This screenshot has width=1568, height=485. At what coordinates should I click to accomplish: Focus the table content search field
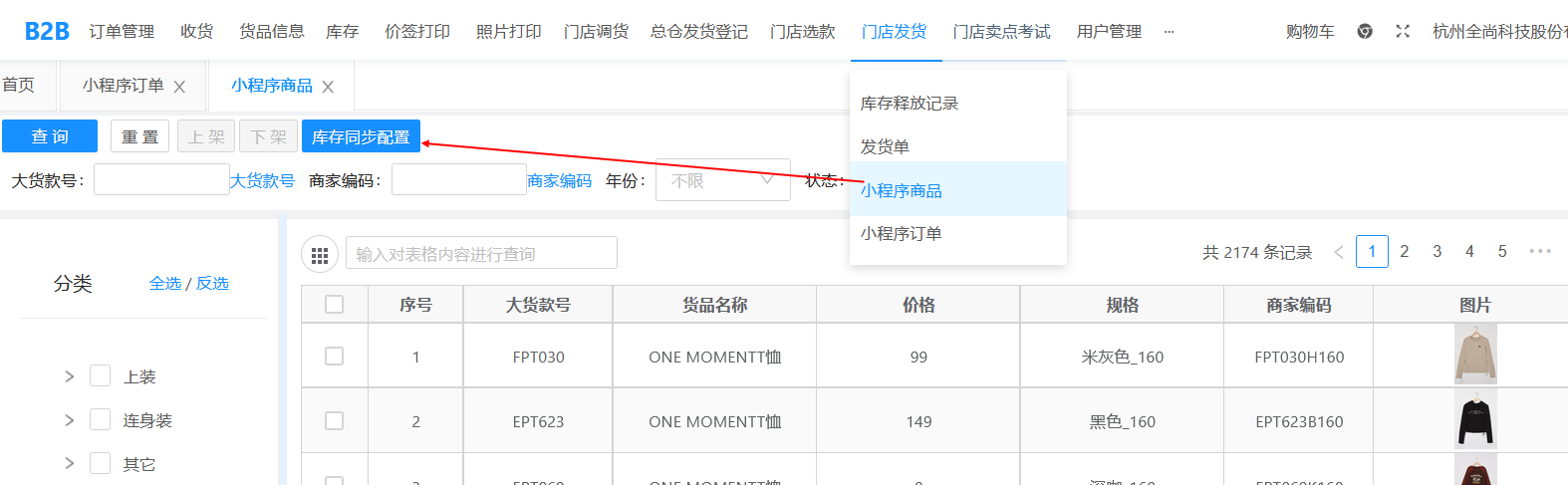[x=481, y=254]
